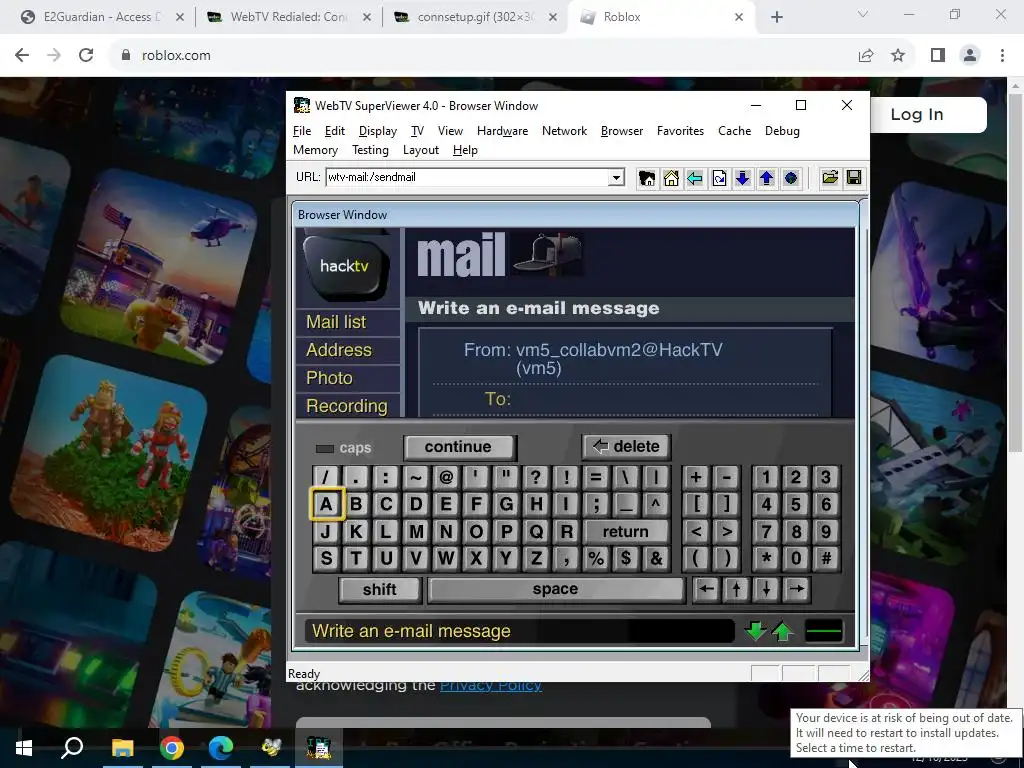Viewport: 1024px width, 768px height.
Task: Open the Debug menu
Action: point(782,131)
